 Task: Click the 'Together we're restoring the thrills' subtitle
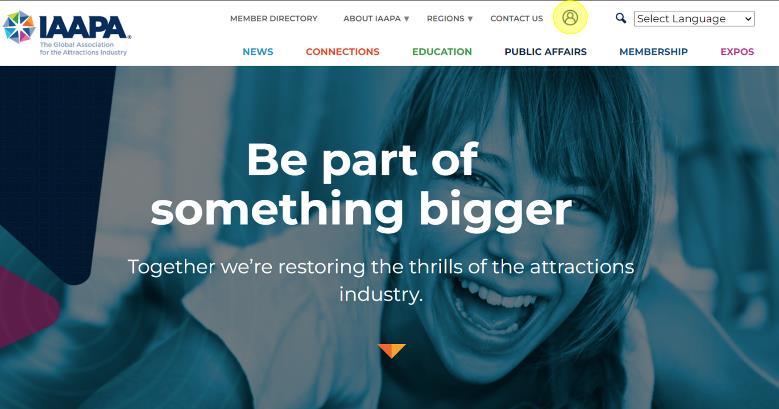click(x=381, y=280)
